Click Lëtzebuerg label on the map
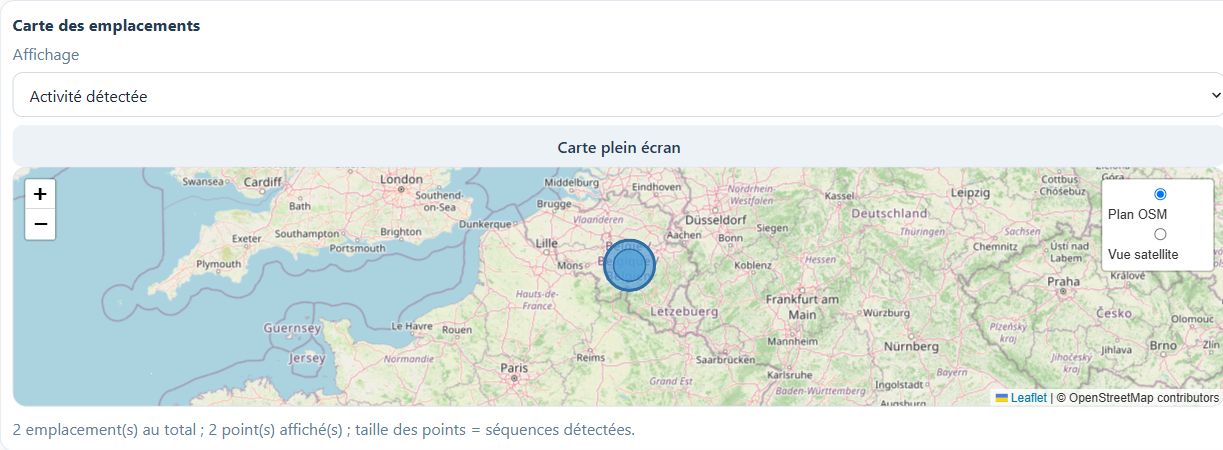Screen dimensions: 1223x450 point(684,312)
